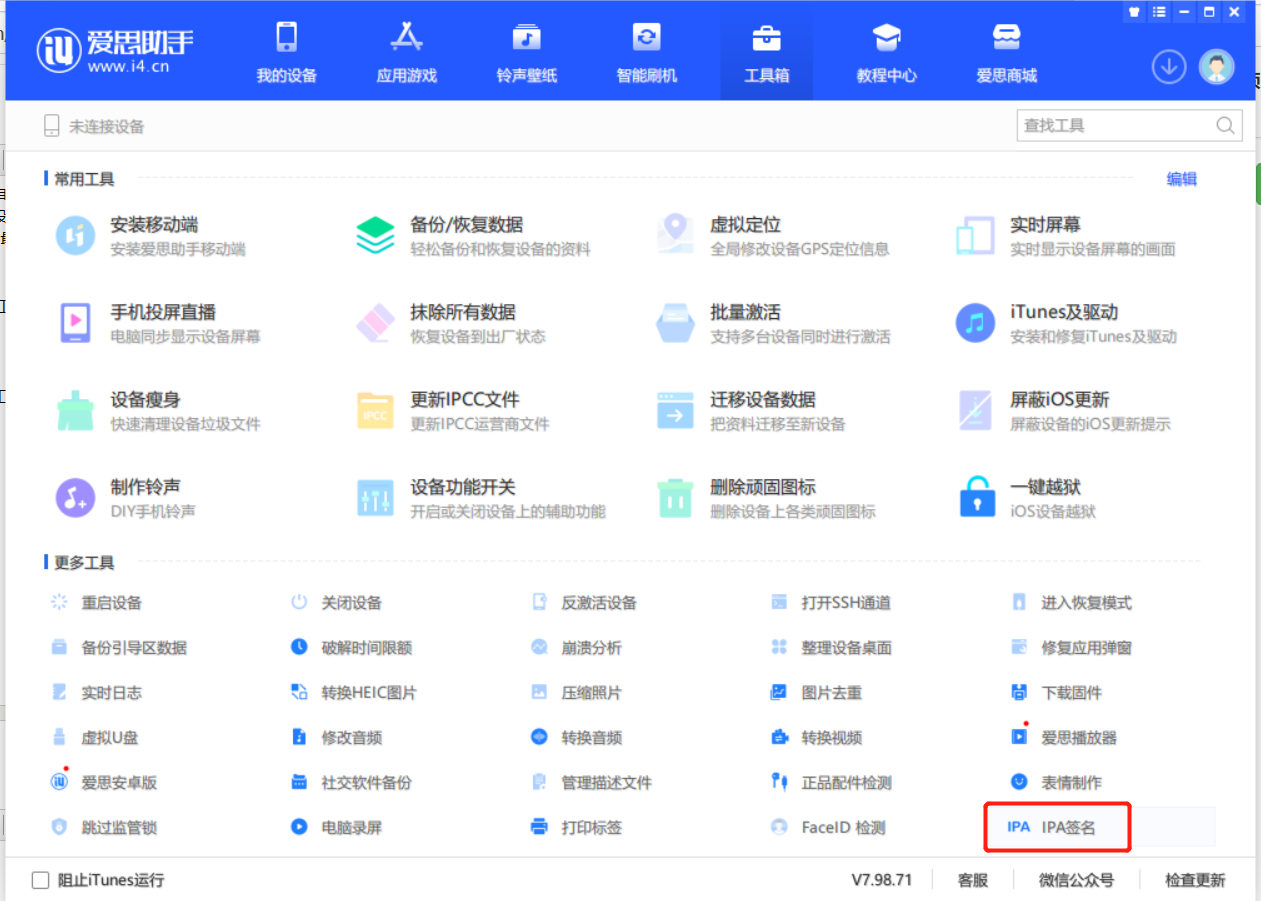
Task: Launch the 一键越狱 lock icon
Action: (x=977, y=498)
